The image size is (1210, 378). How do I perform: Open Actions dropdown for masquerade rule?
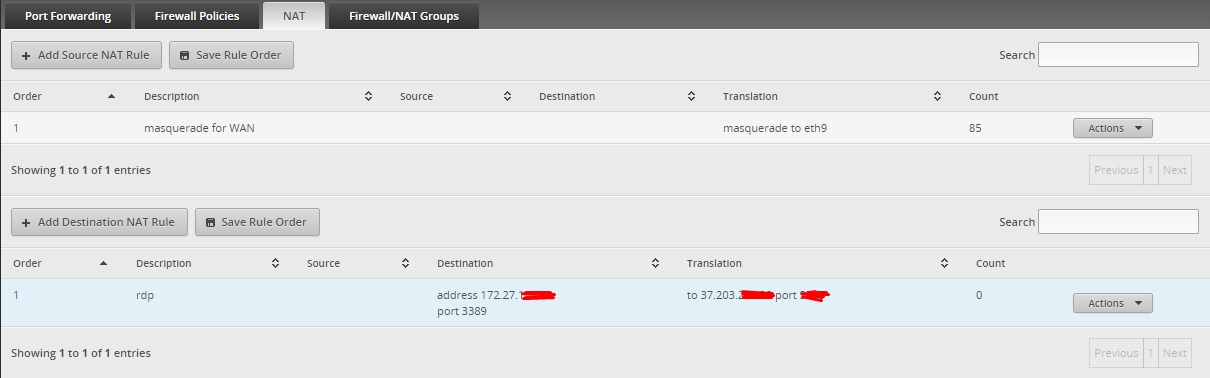coord(1113,128)
